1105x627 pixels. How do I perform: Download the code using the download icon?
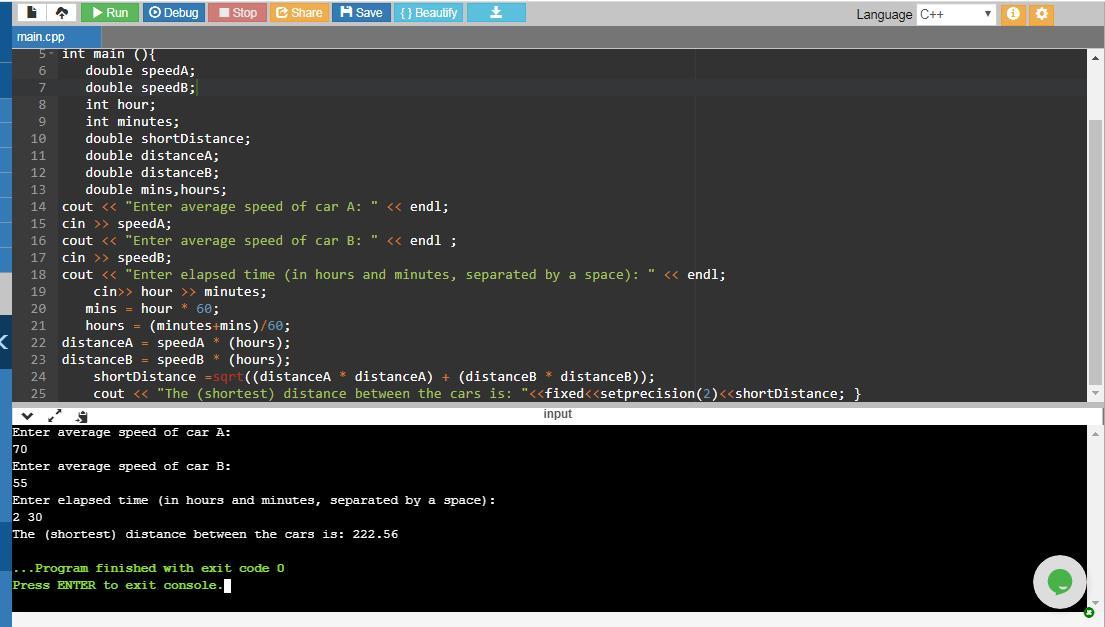[495, 13]
